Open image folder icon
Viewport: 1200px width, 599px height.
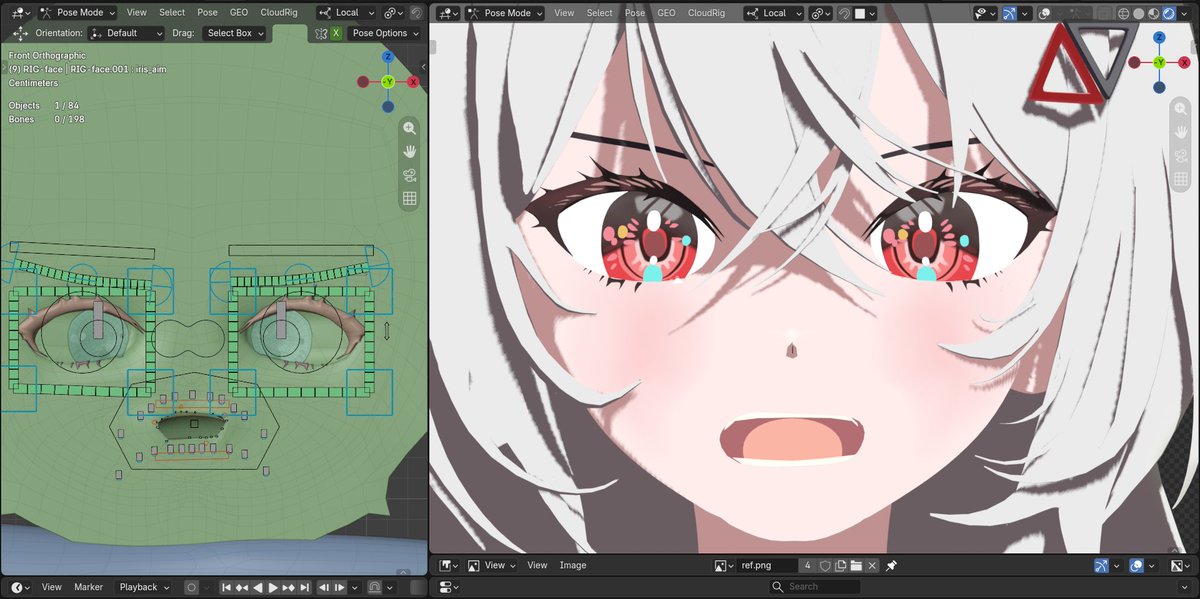[x=857, y=565]
